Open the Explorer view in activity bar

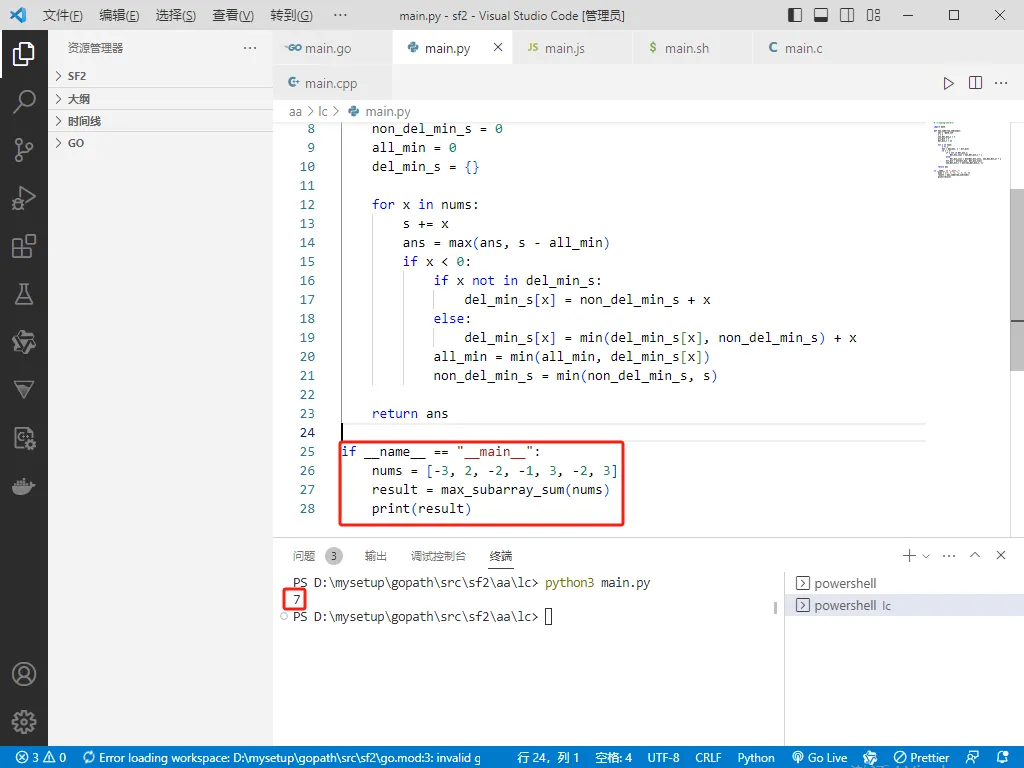click(x=24, y=54)
